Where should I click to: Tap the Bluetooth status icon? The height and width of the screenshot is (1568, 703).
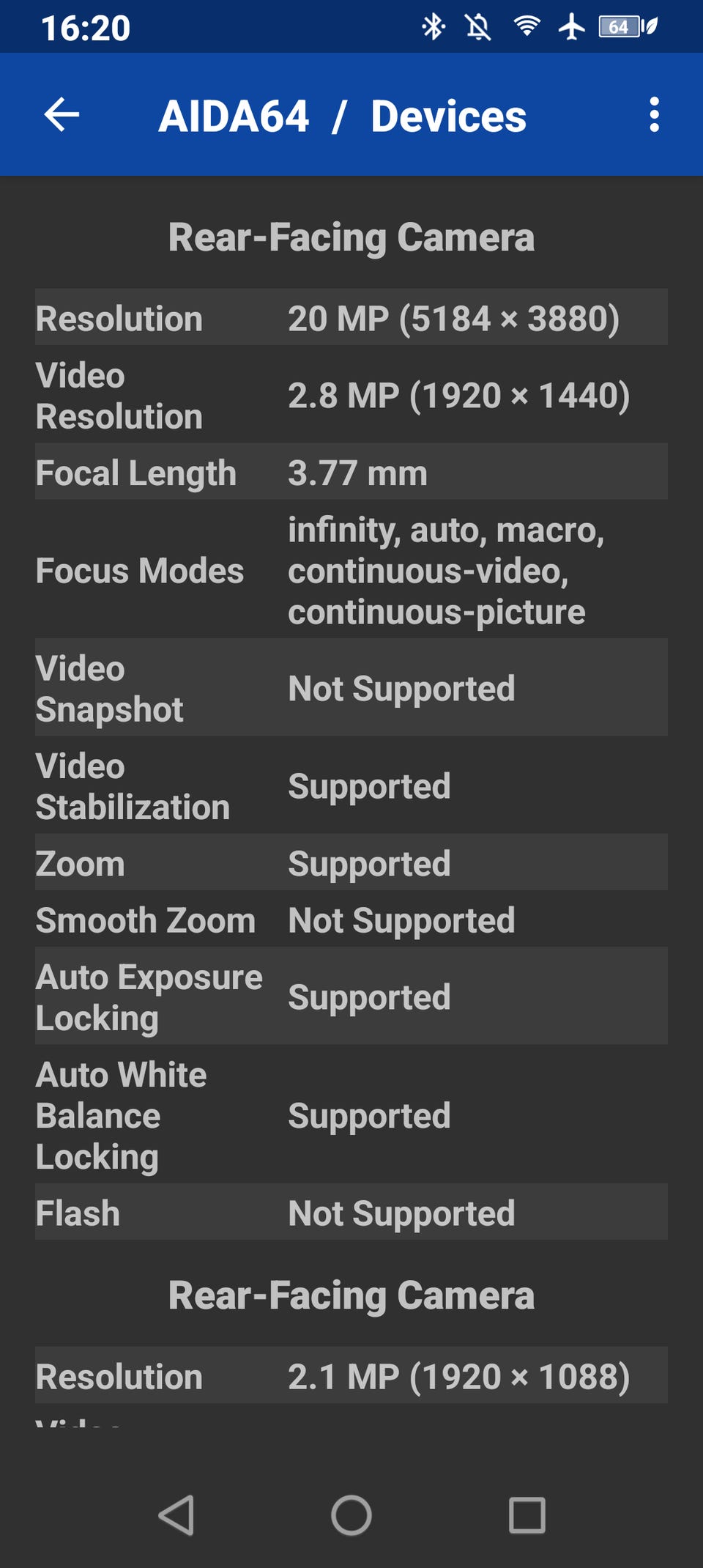(433, 27)
